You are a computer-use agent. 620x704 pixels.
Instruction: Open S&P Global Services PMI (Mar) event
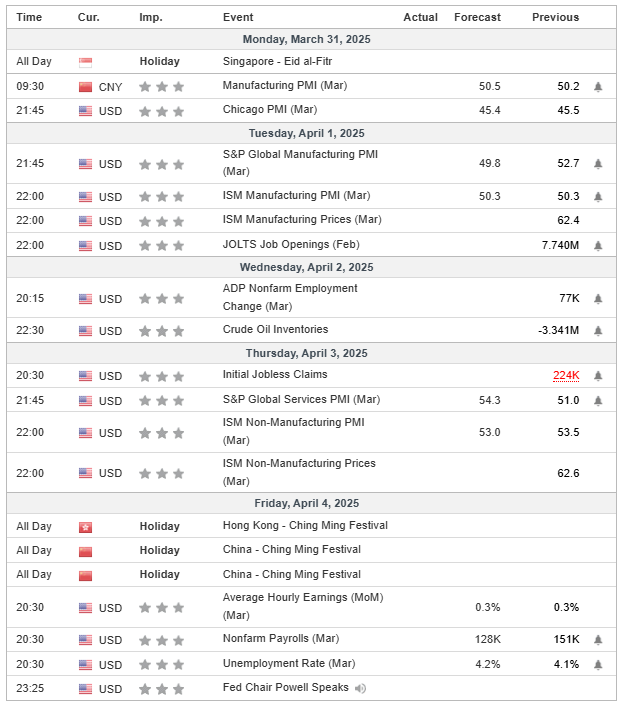click(301, 399)
